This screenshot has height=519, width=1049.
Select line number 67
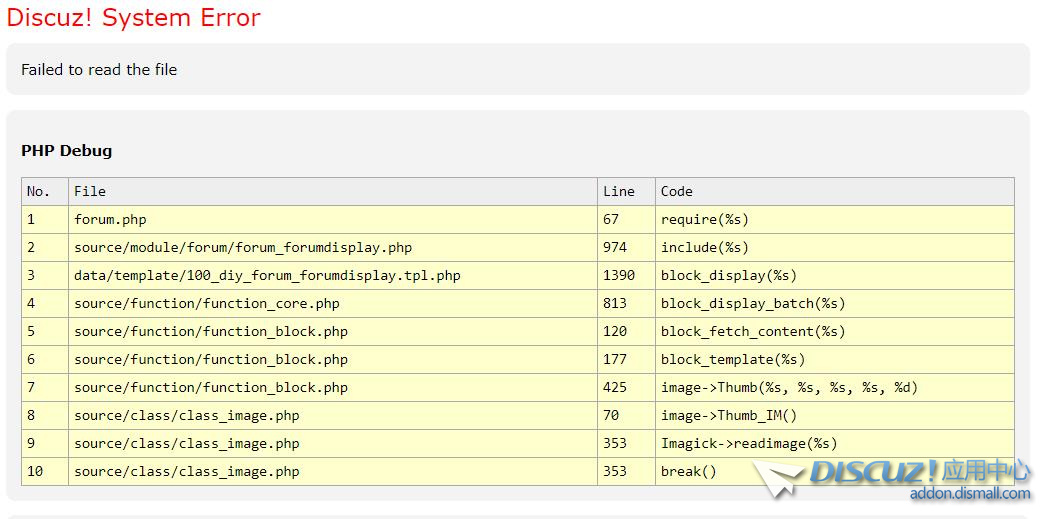[611, 219]
